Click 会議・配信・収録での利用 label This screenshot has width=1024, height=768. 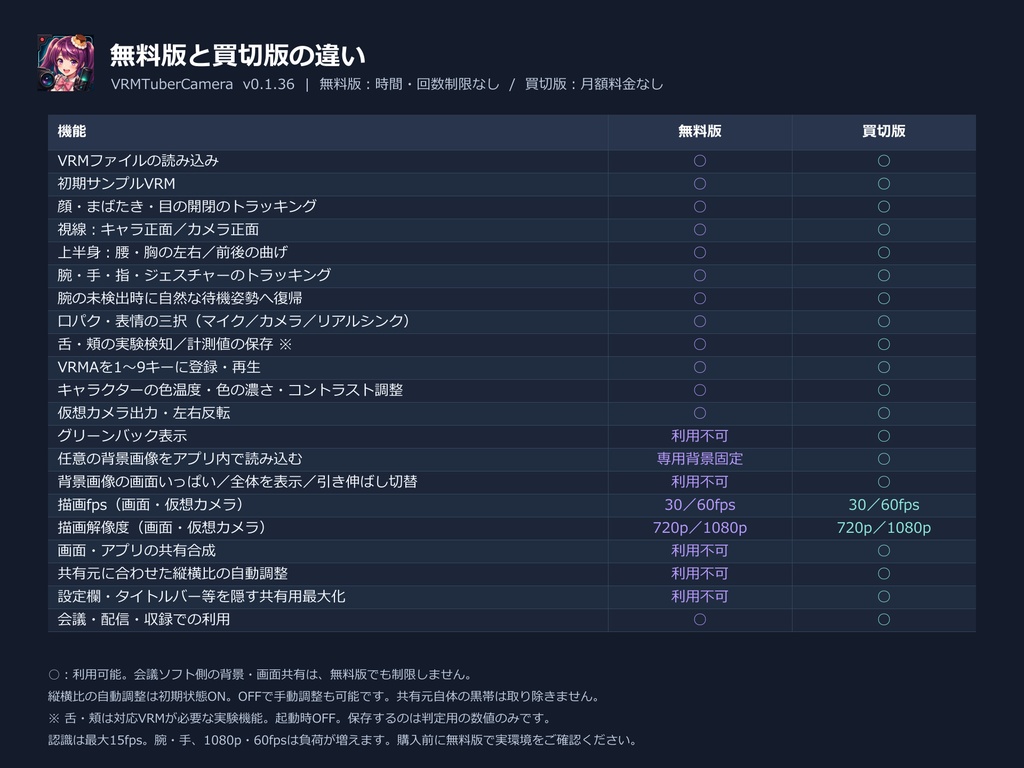coord(144,619)
